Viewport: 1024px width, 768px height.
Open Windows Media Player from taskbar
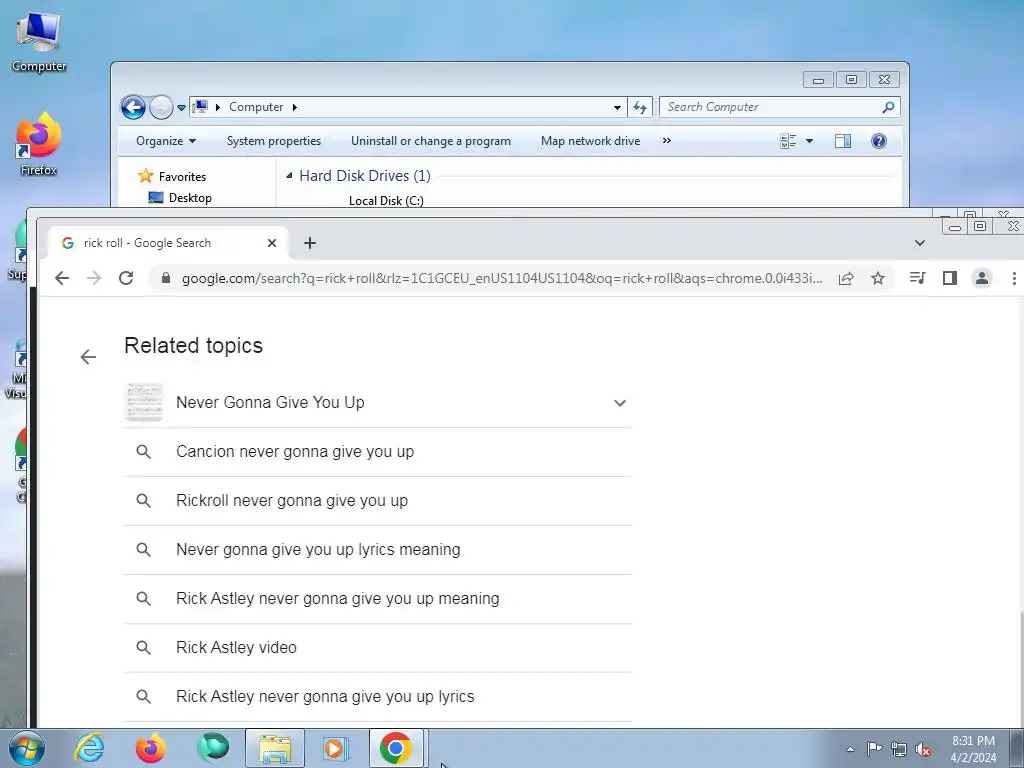click(x=336, y=748)
